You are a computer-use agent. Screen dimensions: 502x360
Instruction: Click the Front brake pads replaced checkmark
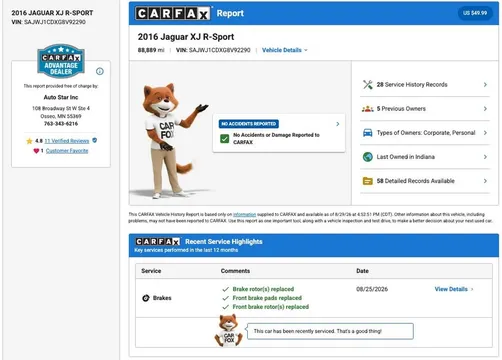[226, 298]
